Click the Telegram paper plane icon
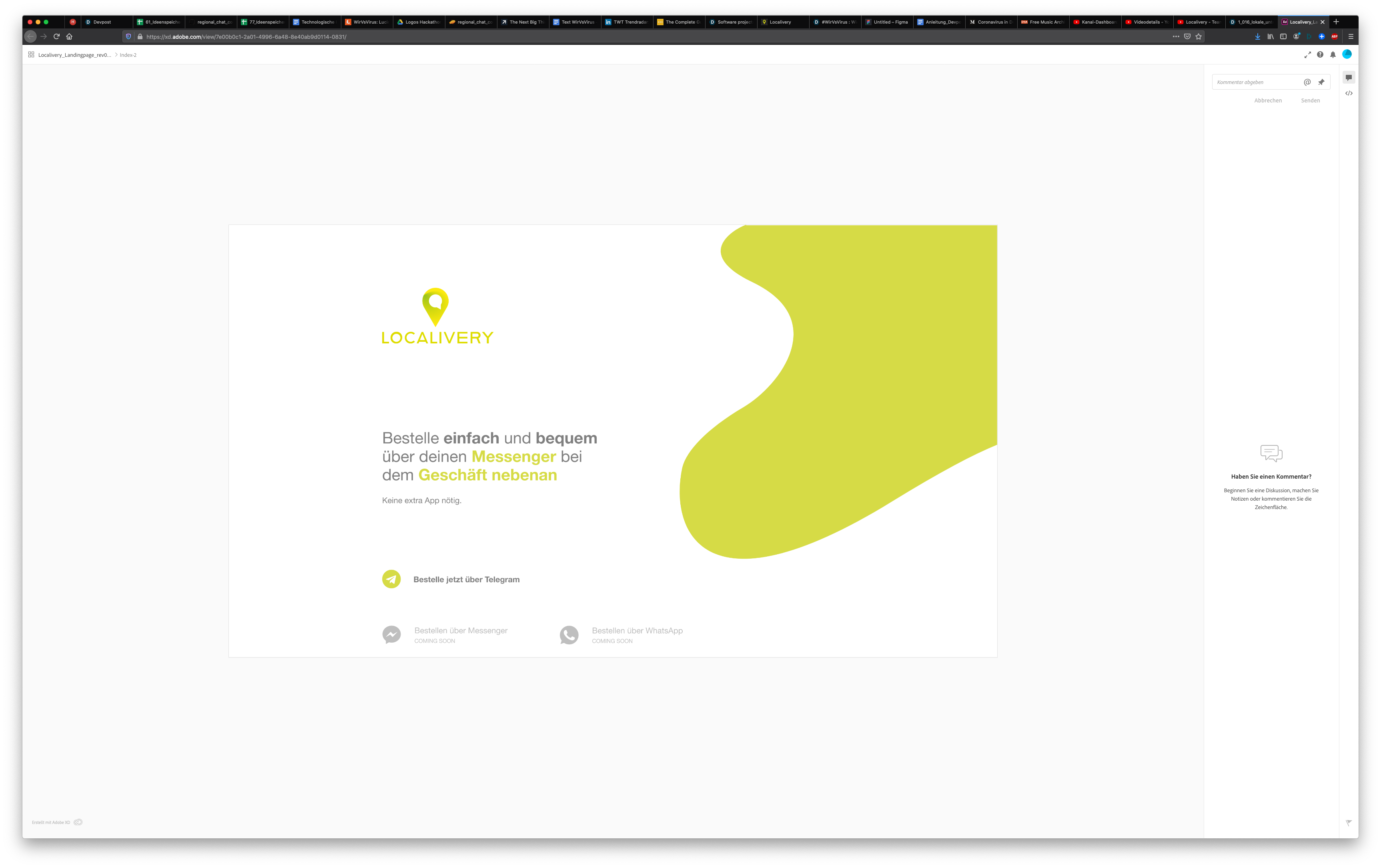The width and height of the screenshot is (1381, 868). tap(391, 579)
